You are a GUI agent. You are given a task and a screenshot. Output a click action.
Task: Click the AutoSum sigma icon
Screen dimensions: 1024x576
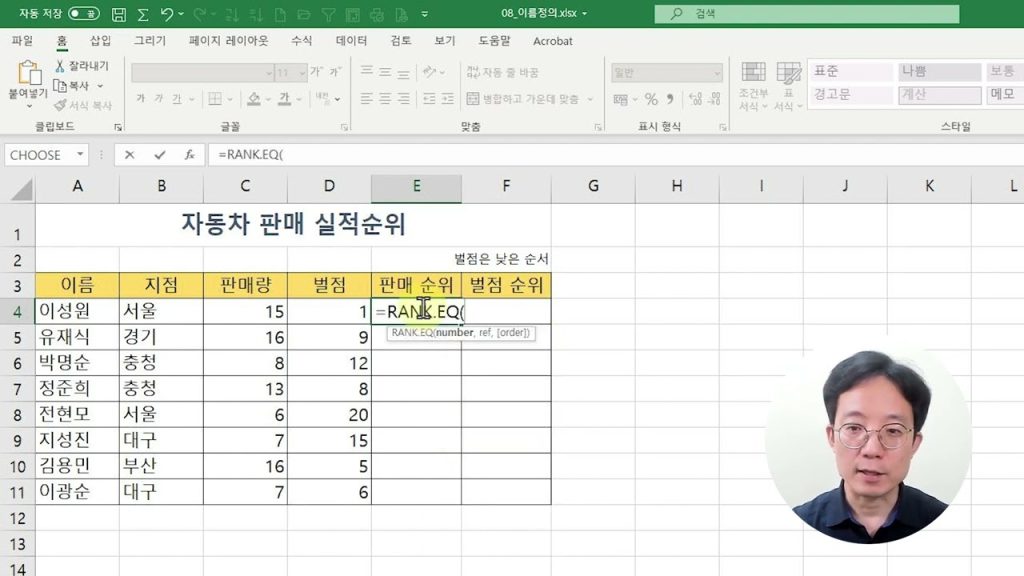[142, 14]
